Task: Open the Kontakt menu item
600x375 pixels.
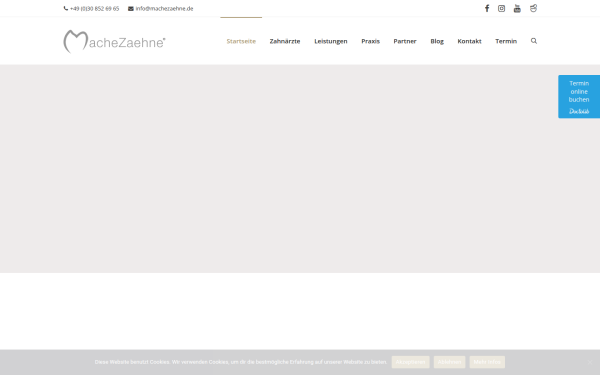Action: [470, 41]
